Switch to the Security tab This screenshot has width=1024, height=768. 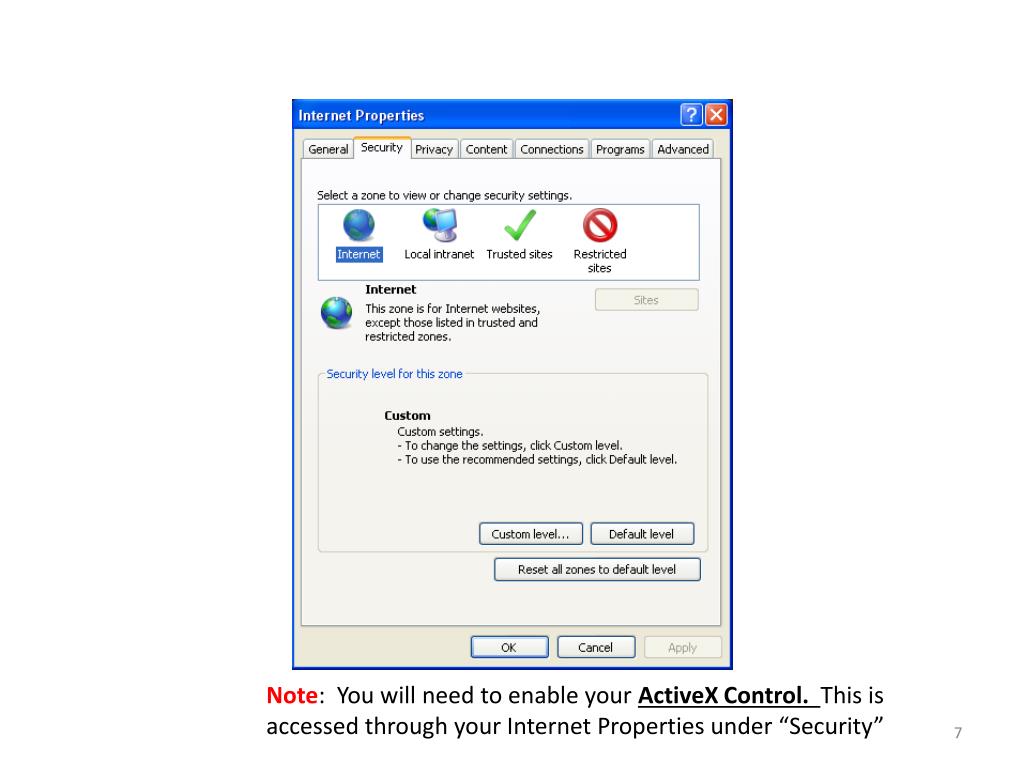pos(382,148)
